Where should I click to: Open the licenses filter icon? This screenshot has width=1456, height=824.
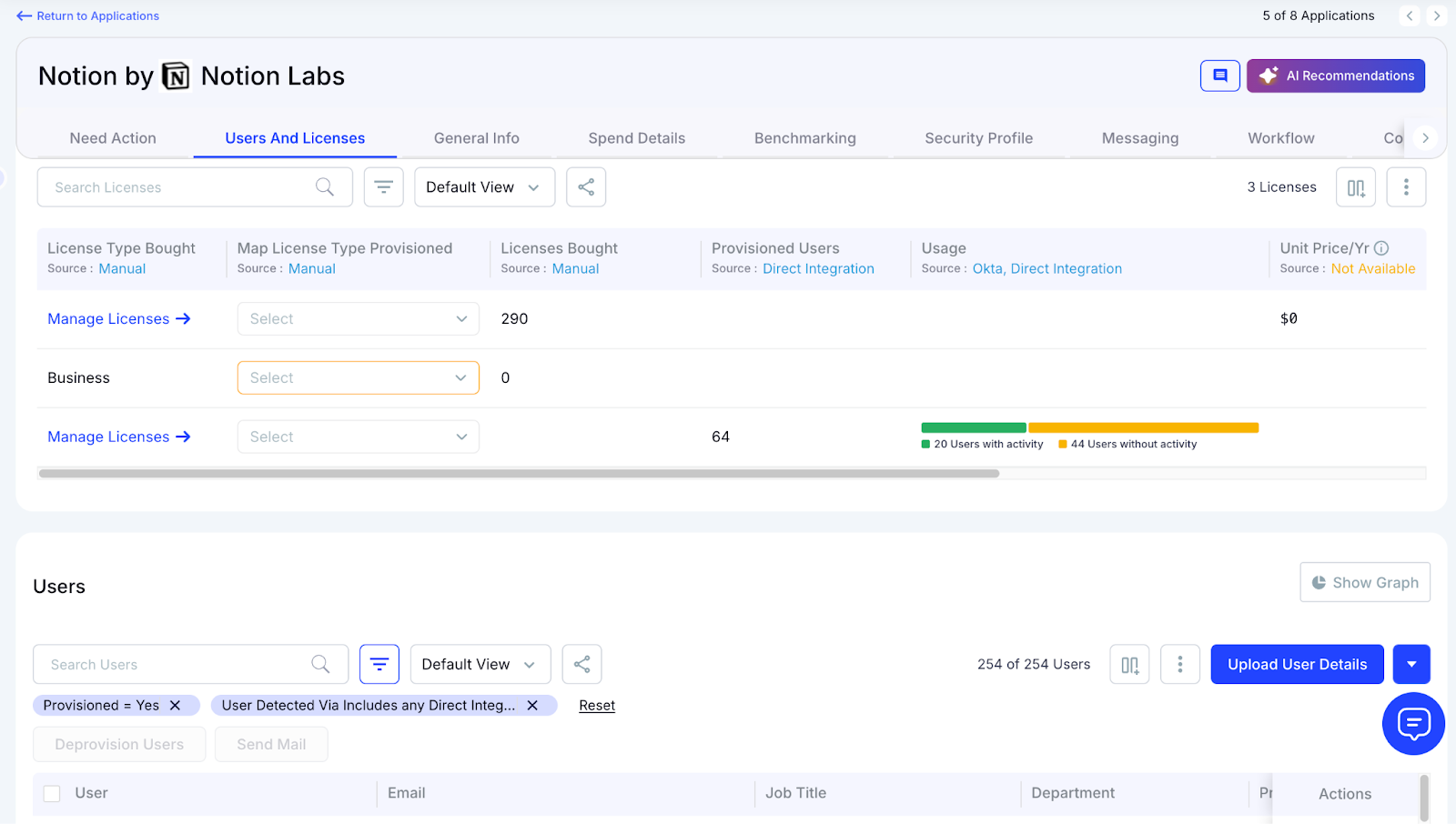pyautogui.click(x=384, y=187)
